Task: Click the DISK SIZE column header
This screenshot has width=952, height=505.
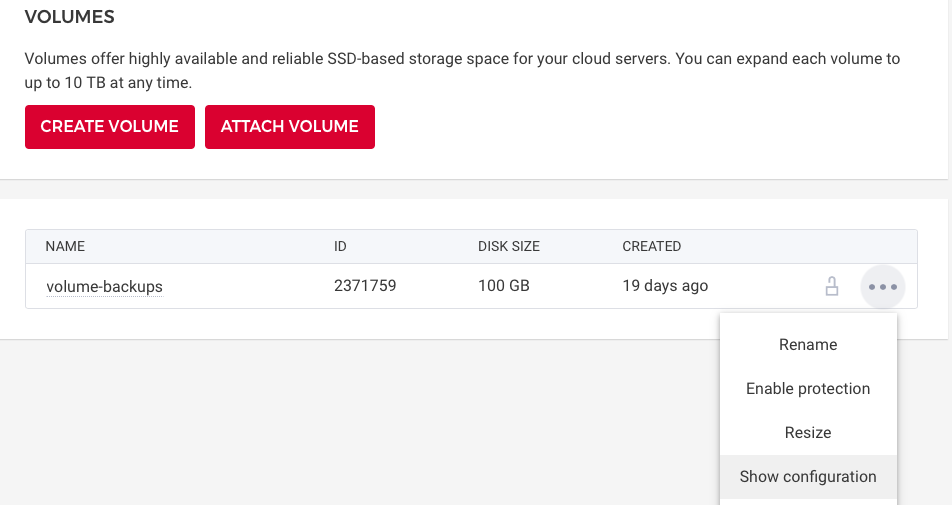Action: coord(510,246)
